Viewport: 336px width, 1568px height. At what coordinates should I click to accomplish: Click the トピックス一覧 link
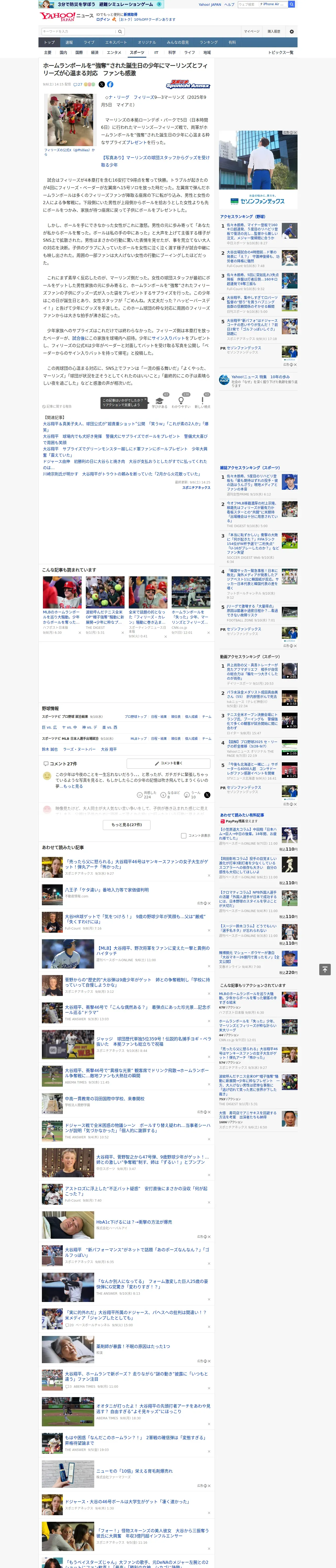click(x=281, y=52)
